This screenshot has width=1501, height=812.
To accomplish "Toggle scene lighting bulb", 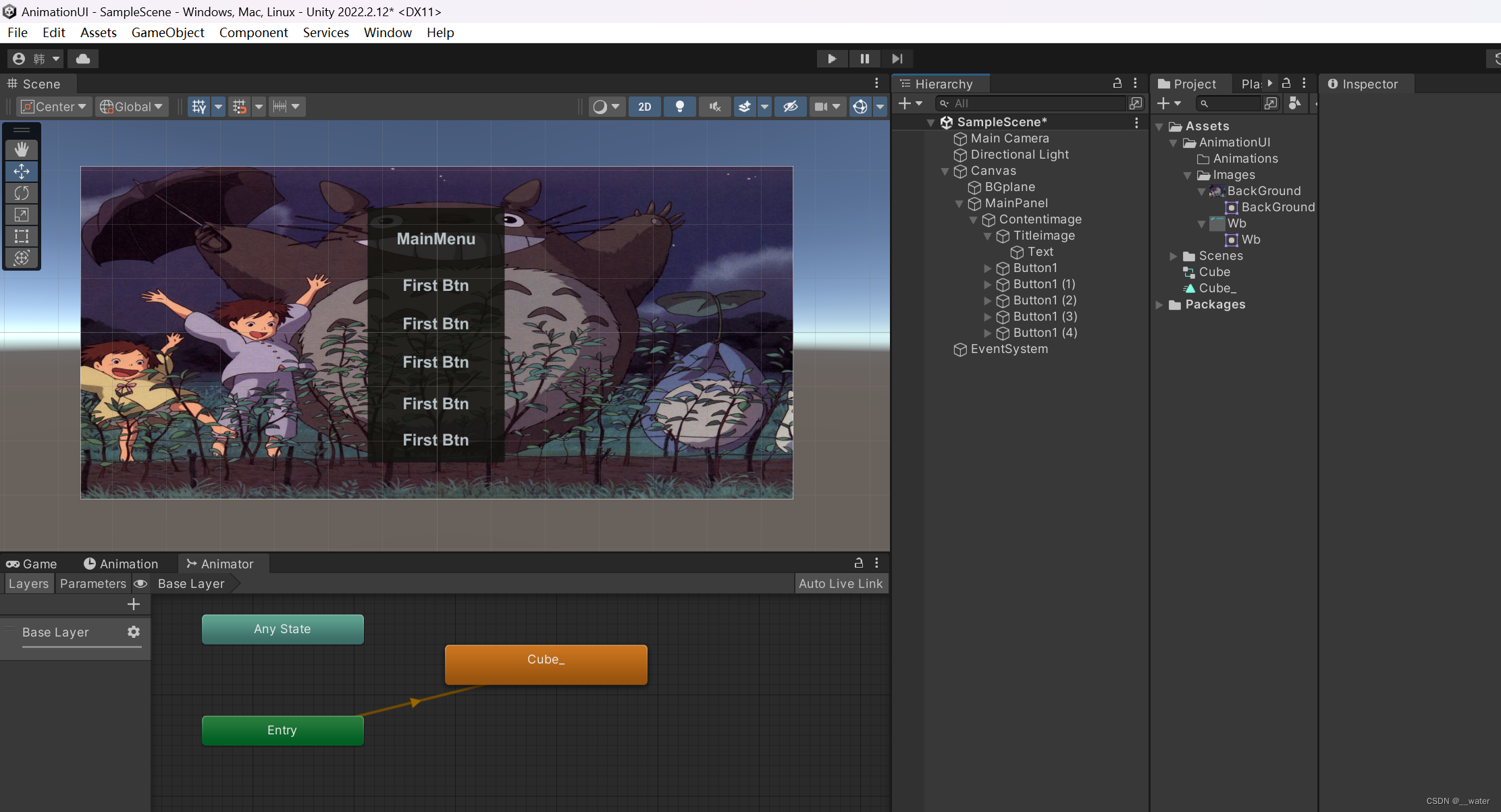I will coord(680,107).
